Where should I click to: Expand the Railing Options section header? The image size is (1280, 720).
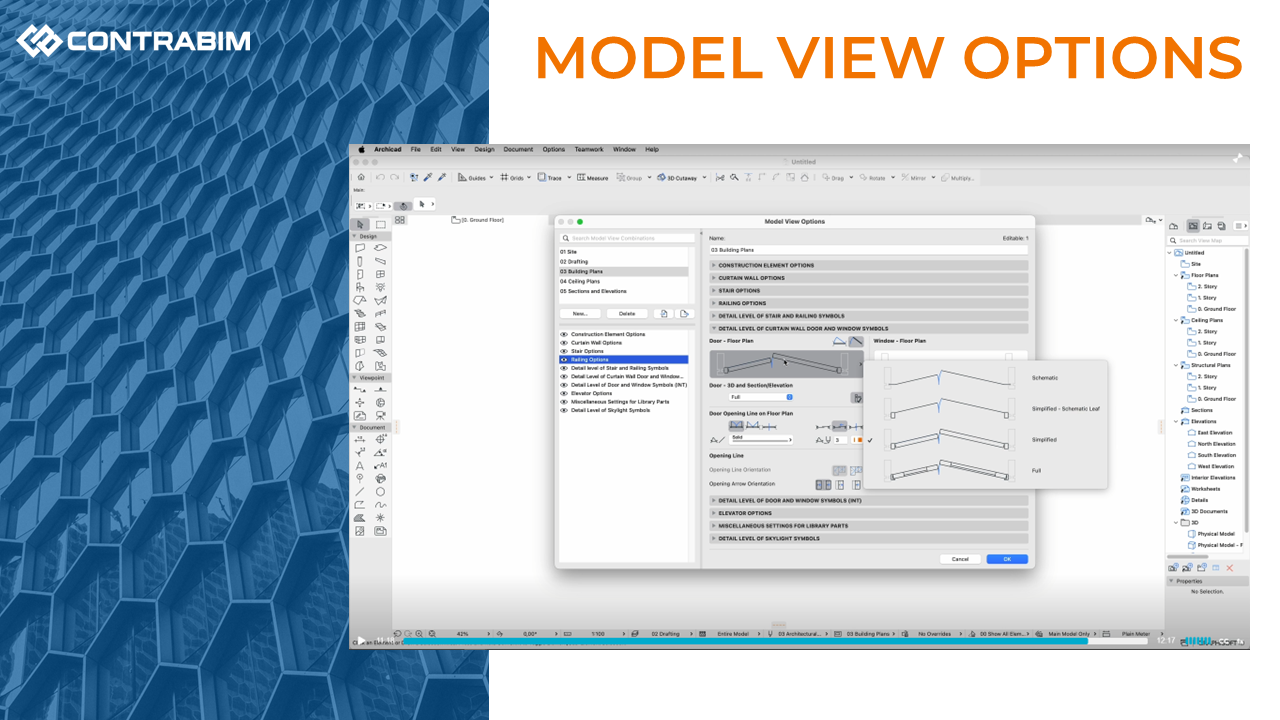click(x=868, y=303)
